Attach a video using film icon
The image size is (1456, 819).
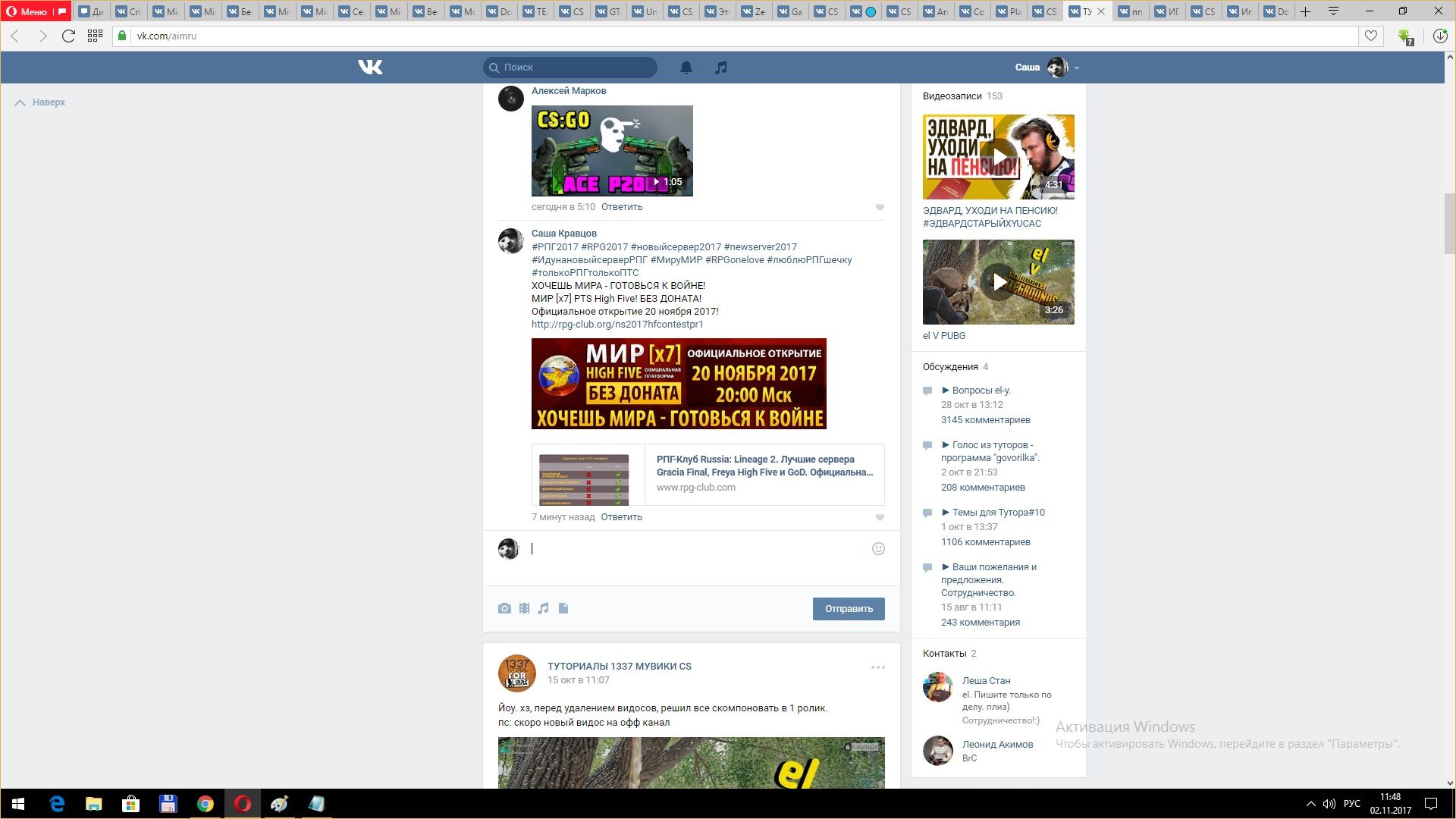click(x=524, y=608)
